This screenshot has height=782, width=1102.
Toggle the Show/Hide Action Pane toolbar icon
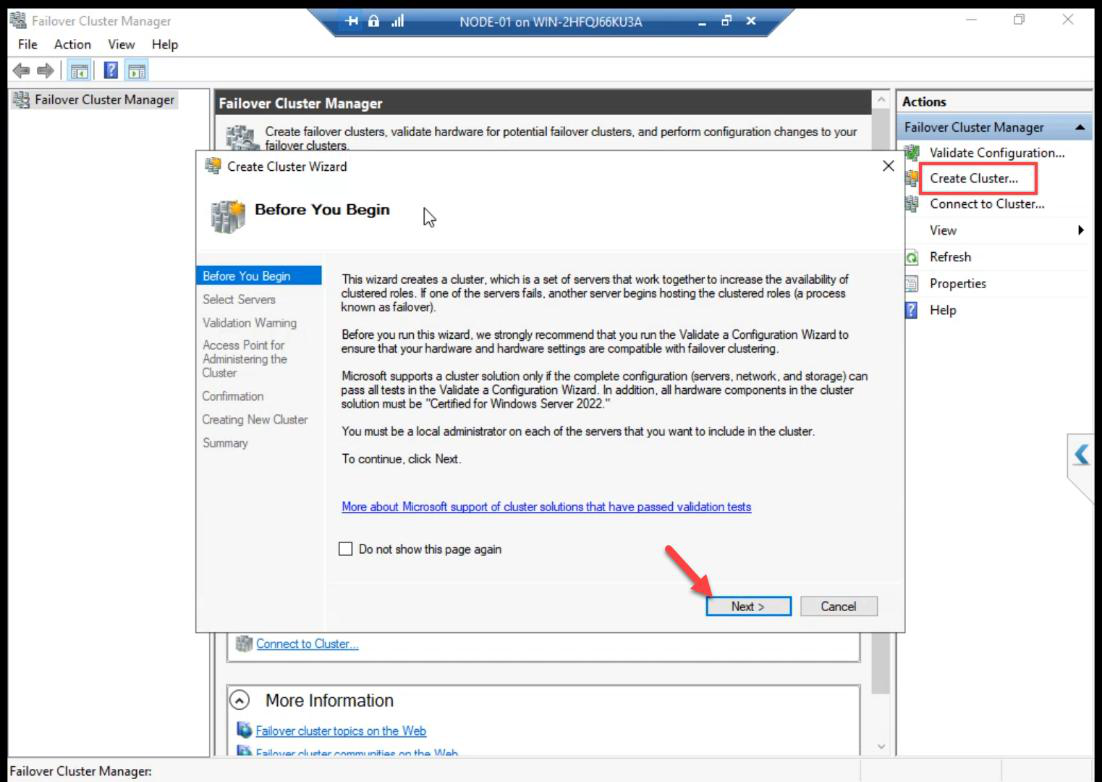pos(136,70)
